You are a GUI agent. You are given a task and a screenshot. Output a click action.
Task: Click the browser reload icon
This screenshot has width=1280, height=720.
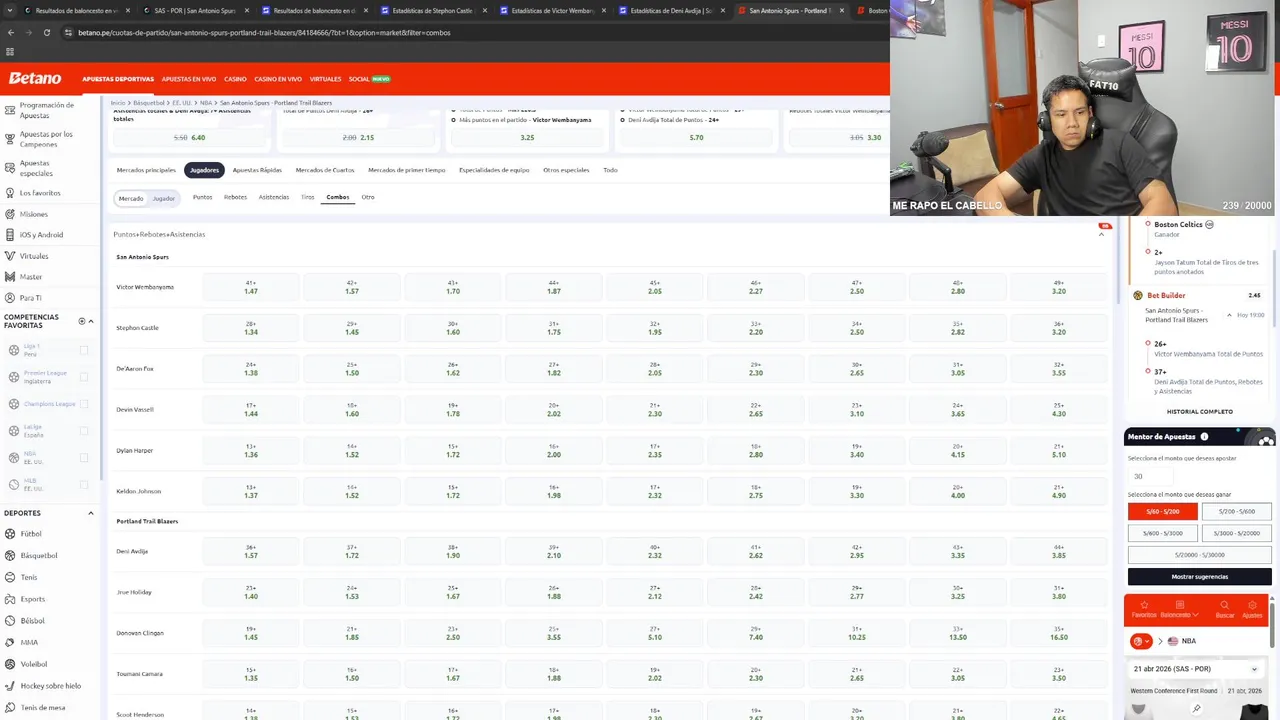coord(46,32)
